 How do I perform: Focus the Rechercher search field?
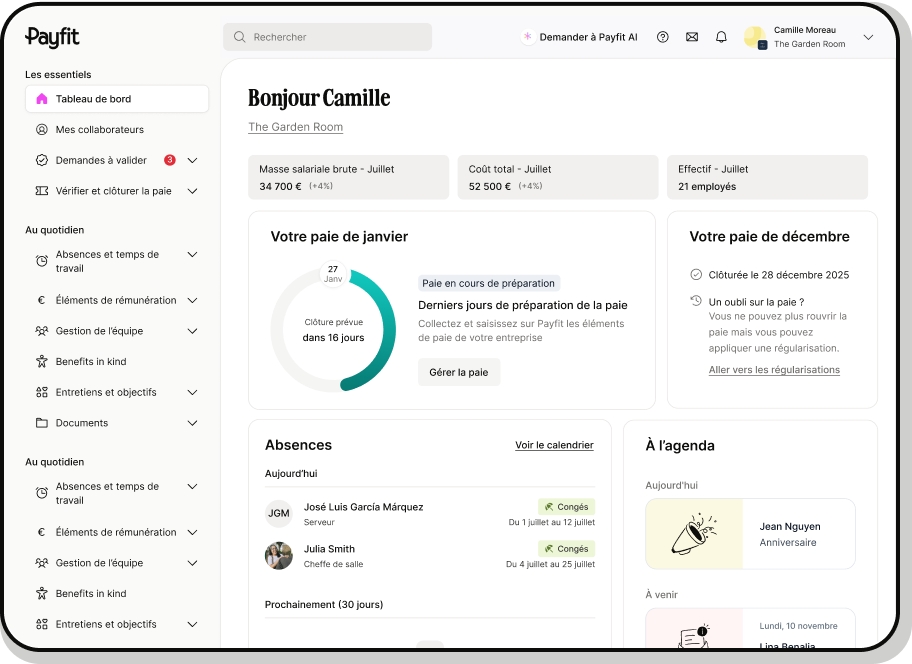click(327, 37)
